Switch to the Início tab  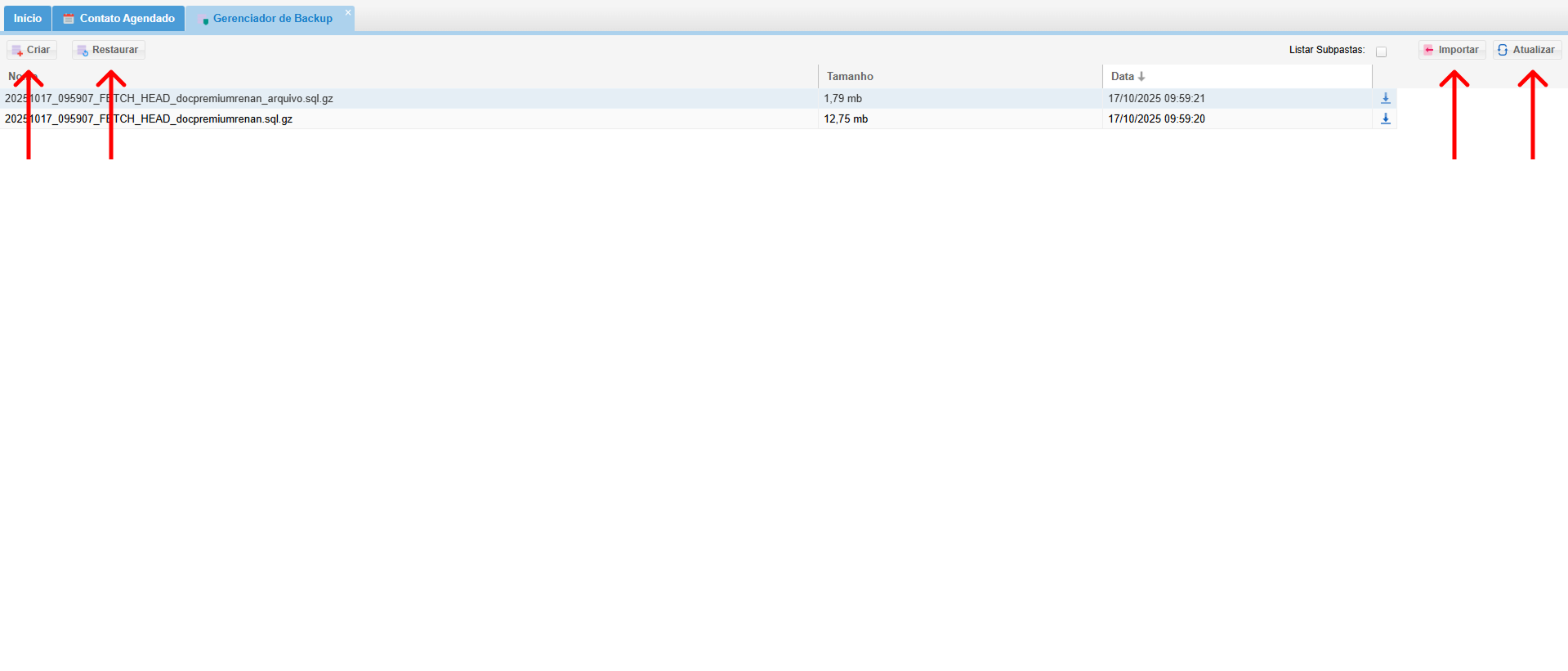pos(28,18)
